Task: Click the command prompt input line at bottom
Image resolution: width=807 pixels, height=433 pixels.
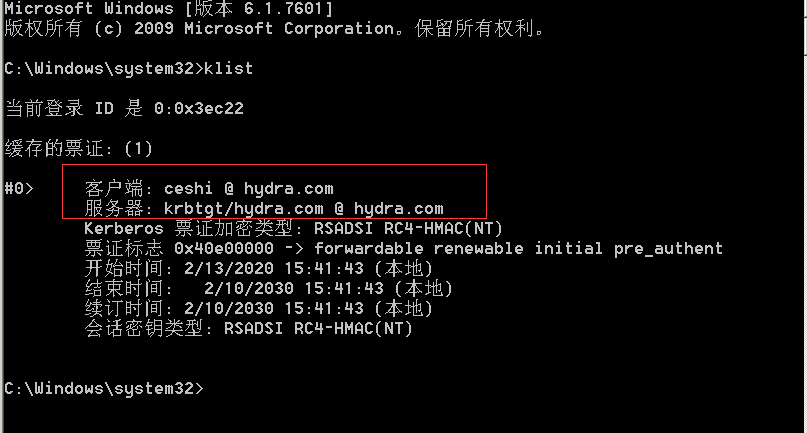Action: coord(103,388)
